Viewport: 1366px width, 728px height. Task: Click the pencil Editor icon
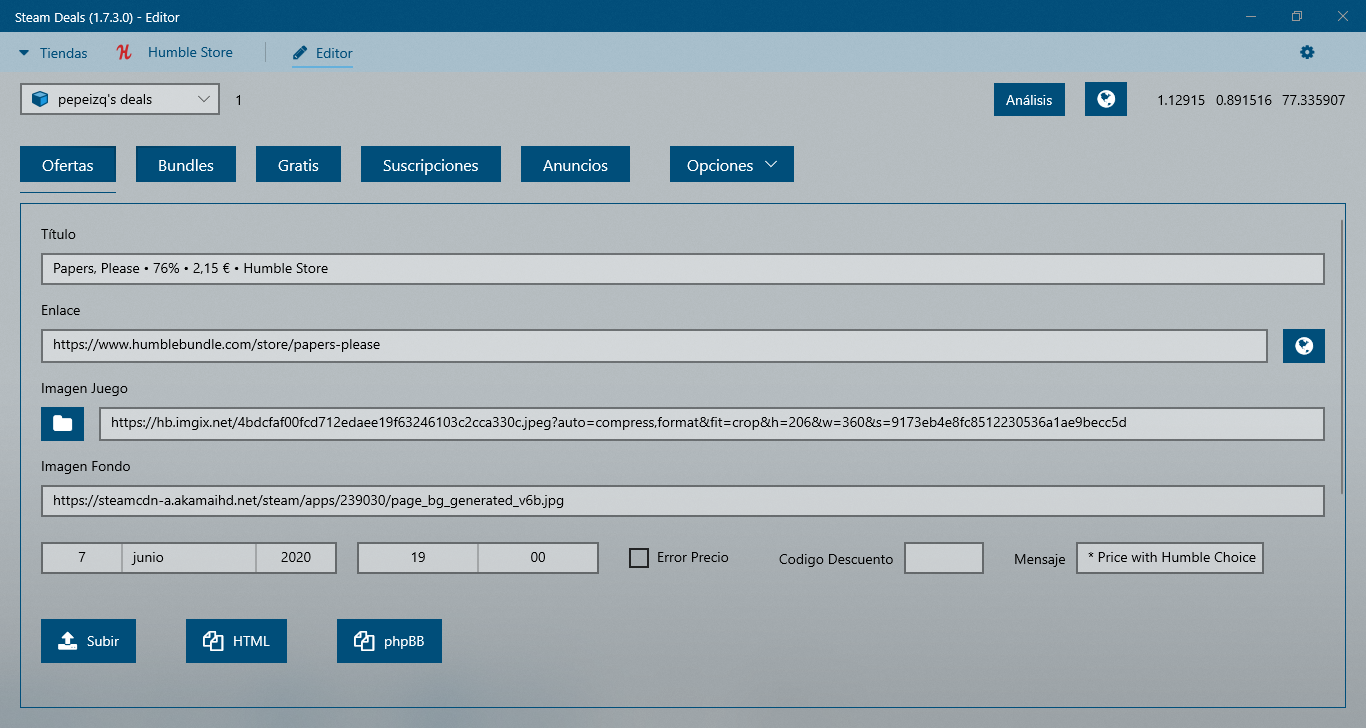click(300, 53)
